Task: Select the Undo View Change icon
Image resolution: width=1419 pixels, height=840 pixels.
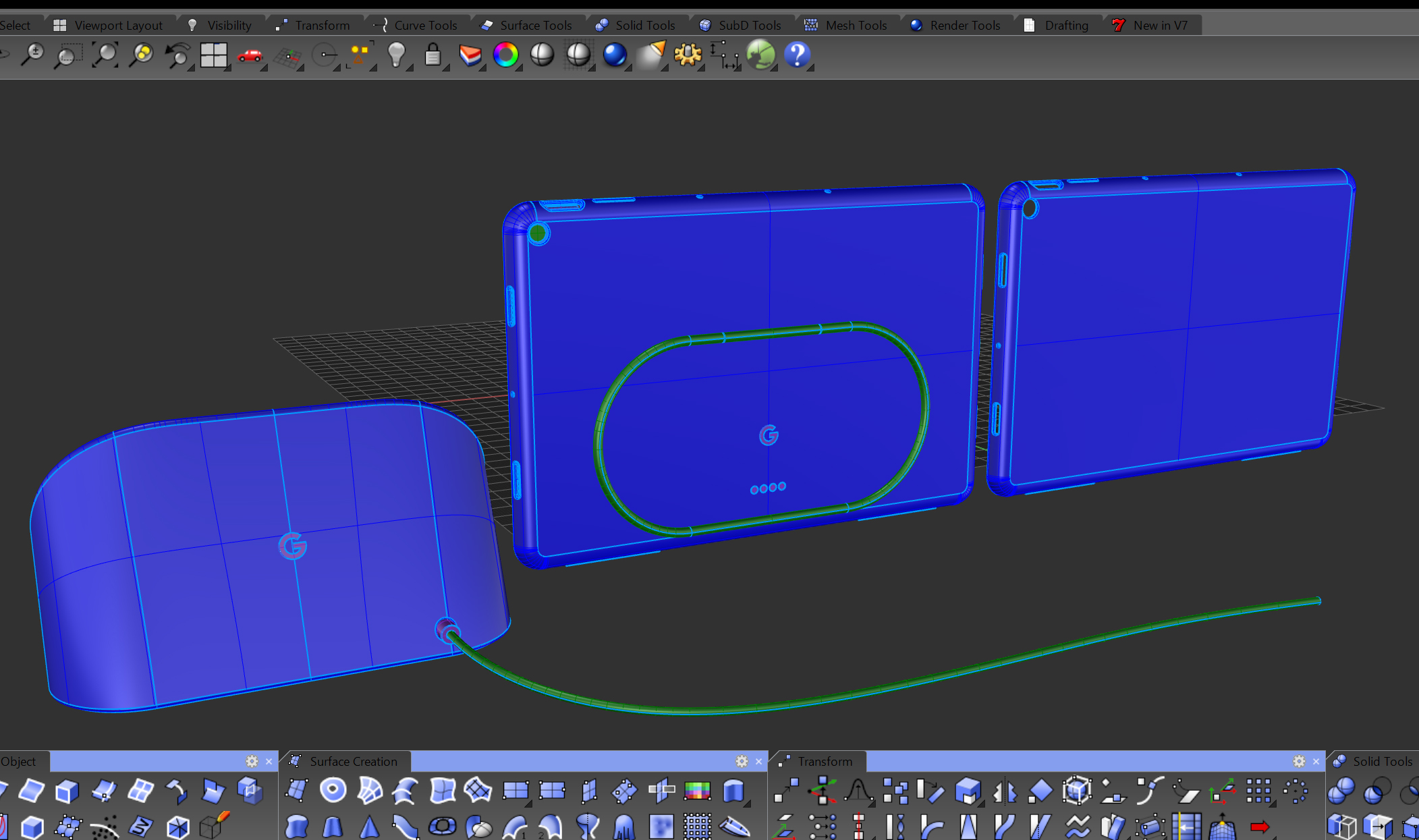Action: [x=177, y=55]
